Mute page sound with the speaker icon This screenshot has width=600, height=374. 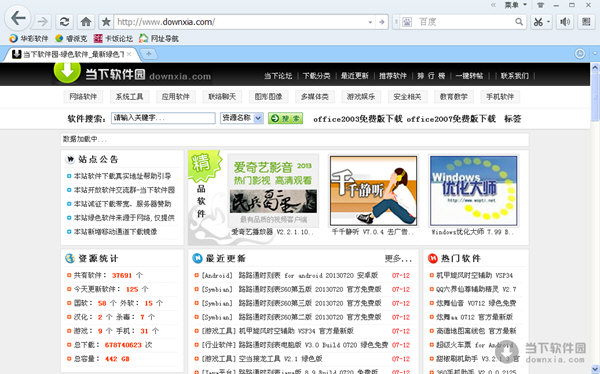[565, 22]
